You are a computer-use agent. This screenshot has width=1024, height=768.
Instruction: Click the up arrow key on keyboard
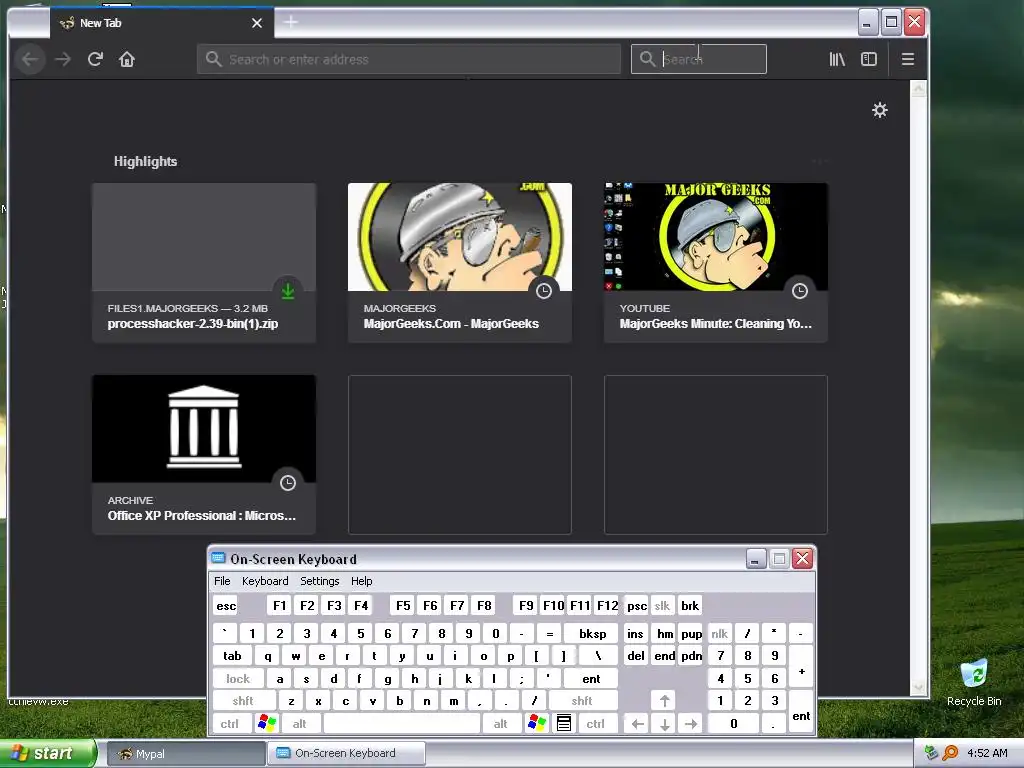pyautogui.click(x=664, y=701)
